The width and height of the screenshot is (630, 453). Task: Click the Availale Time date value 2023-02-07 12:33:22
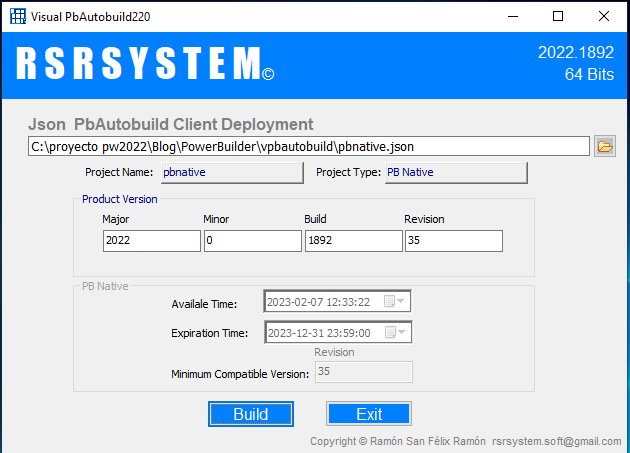318,302
